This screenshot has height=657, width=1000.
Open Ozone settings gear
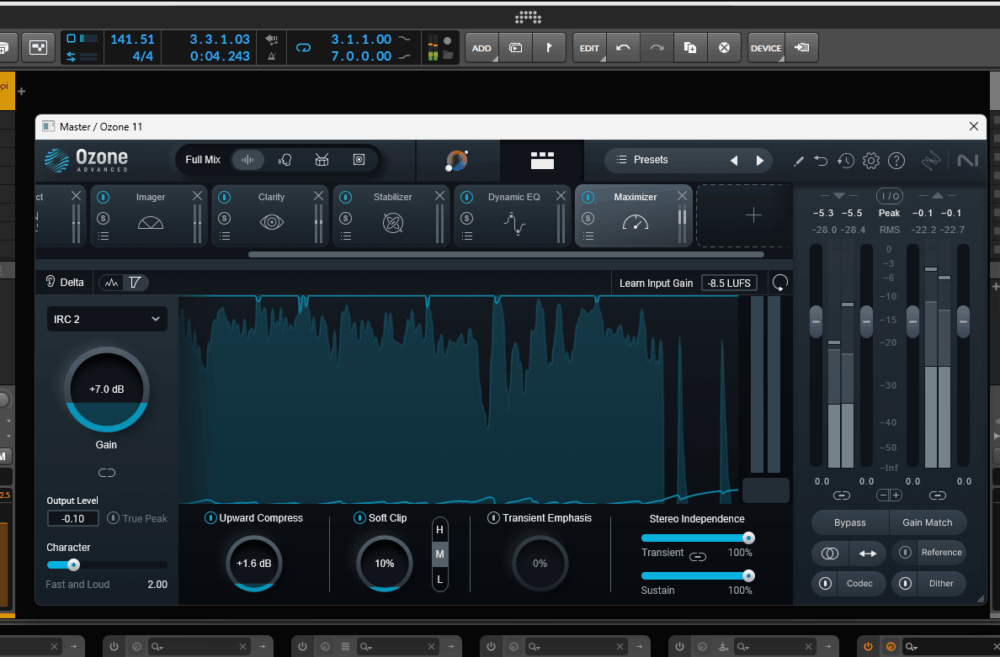(871, 161)
